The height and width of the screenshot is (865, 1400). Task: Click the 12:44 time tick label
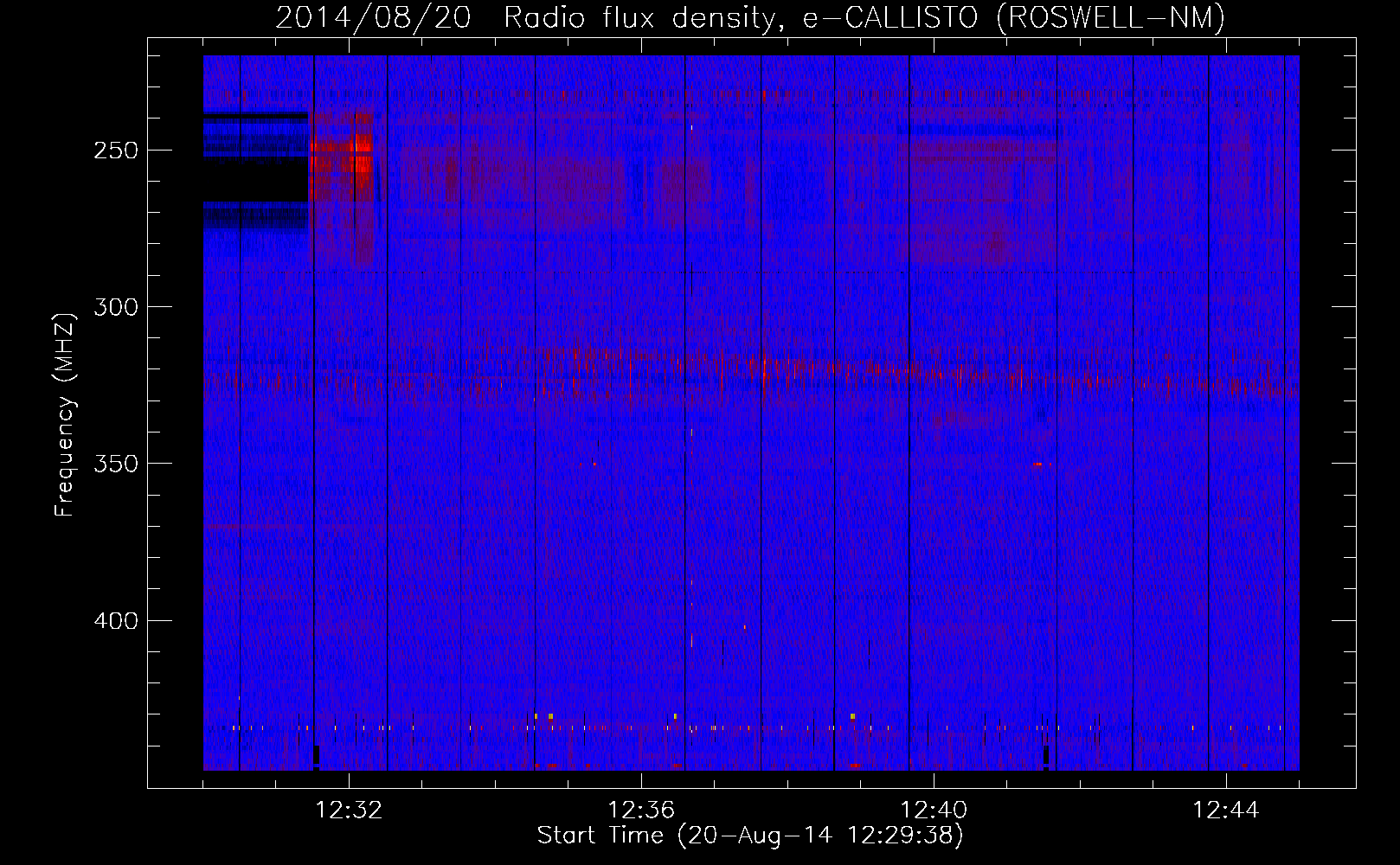click(1226, 811)
